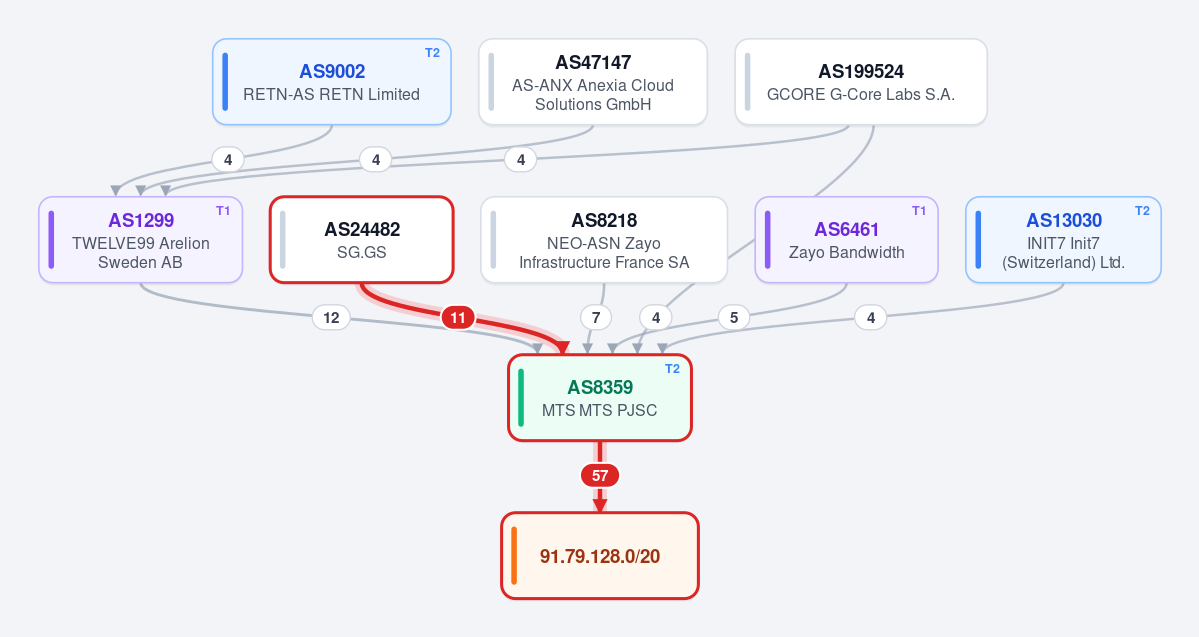Select the AS6461 Zayo Bandwidth node
The width and height of the screenshot is (1199, 637).
pos(846,240)
